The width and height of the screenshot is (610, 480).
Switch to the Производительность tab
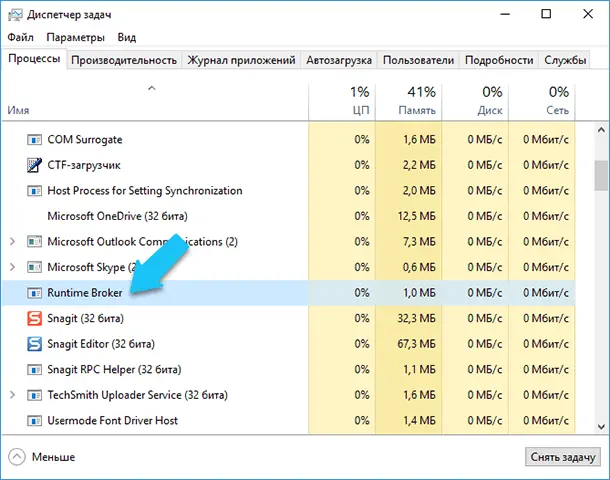pyautogui.click(x=124, y=60)
